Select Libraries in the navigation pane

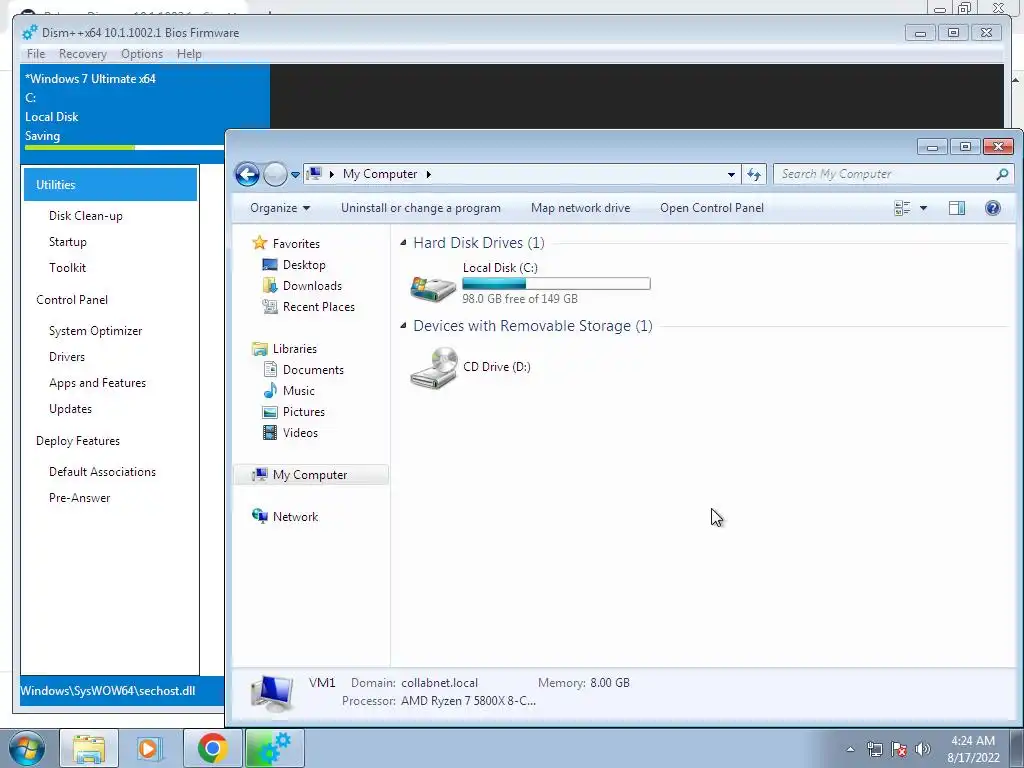point(295,349)
